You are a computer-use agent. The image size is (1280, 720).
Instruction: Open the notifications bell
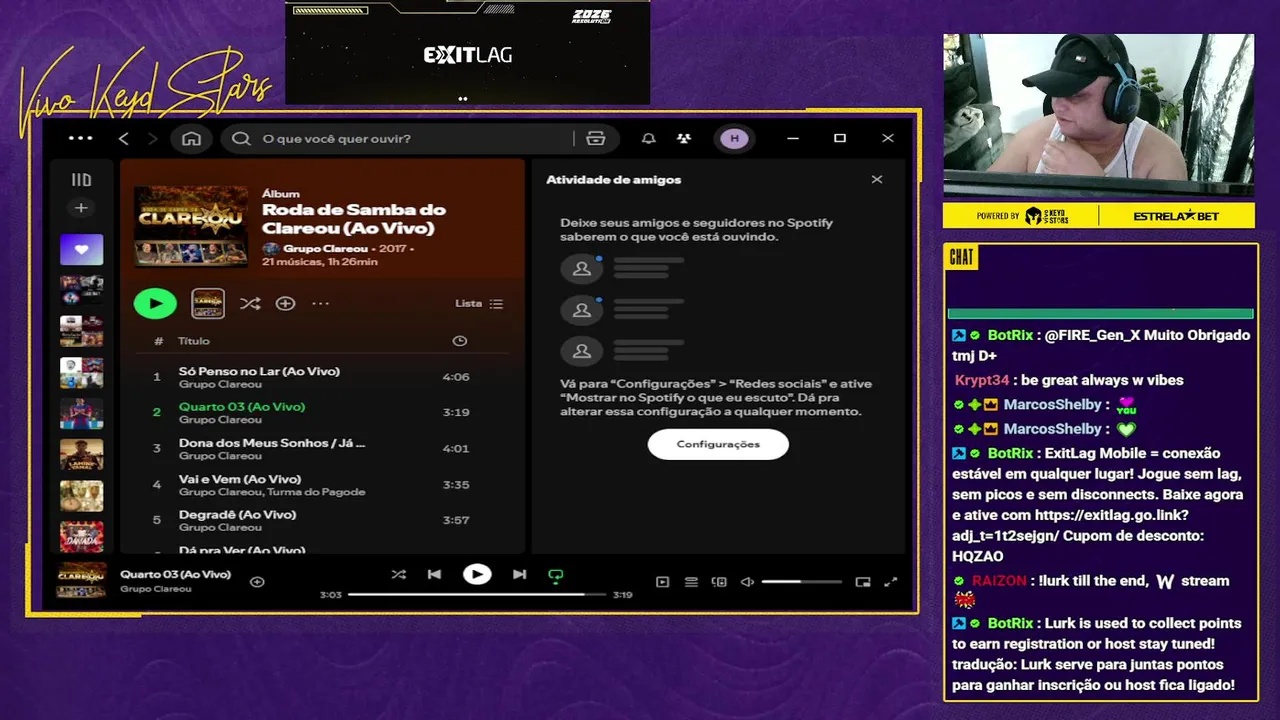[x=649, y=139]
